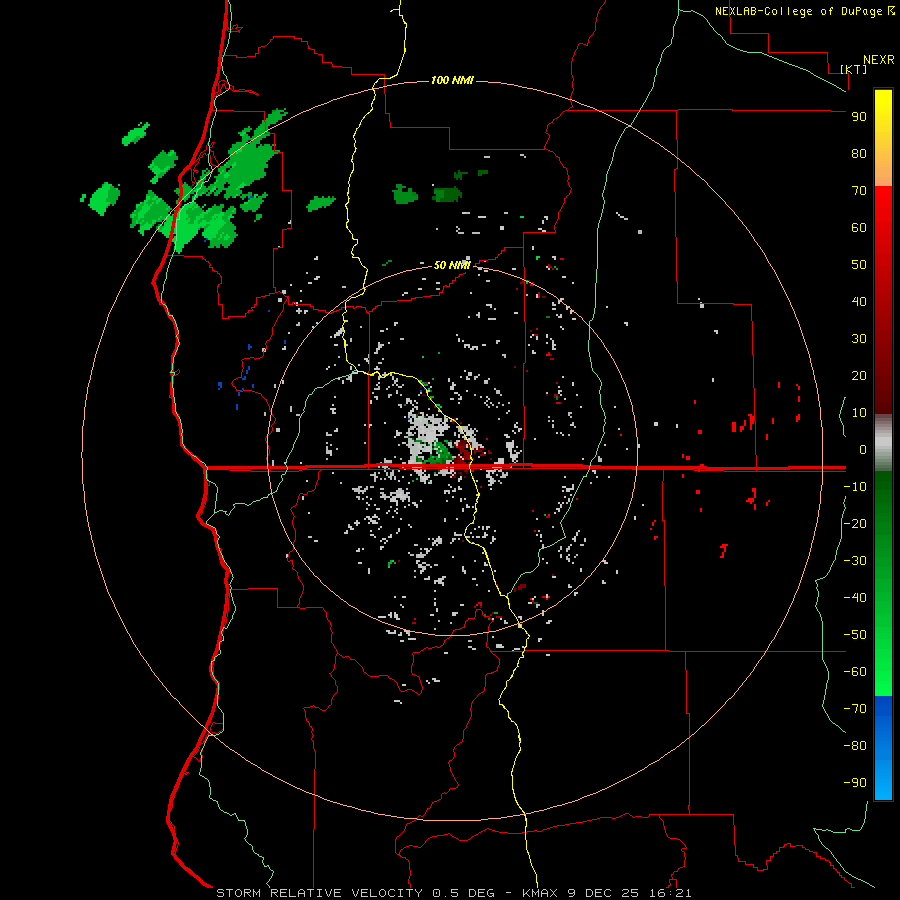Click the NEXR label above the scale
900x900 pixels.
pos(879,60)
